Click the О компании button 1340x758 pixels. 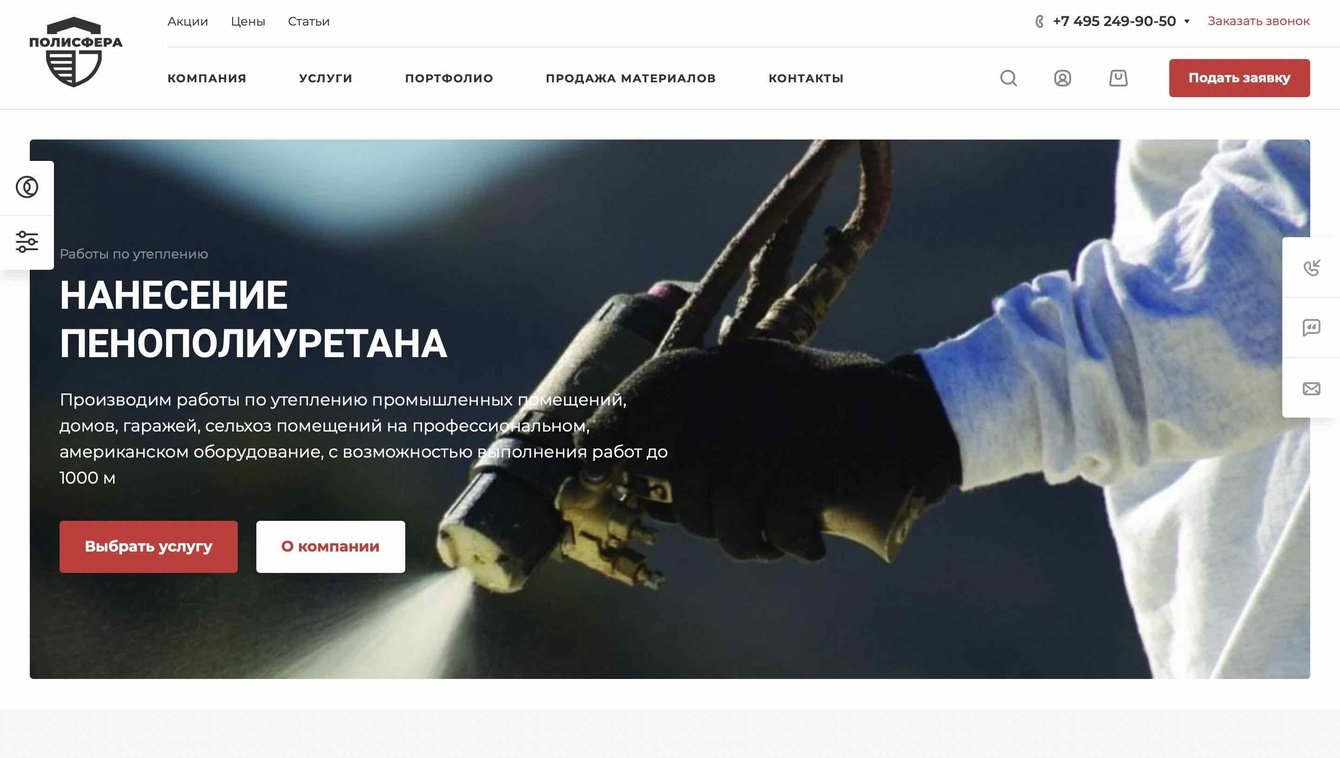point(330,547)
